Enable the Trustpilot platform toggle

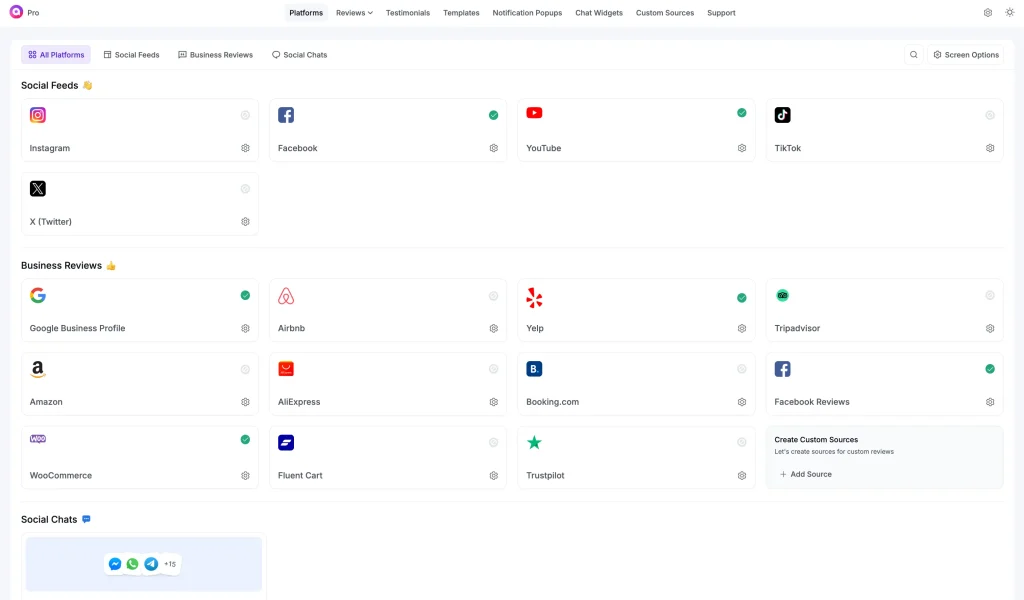[x=742, y=443]
